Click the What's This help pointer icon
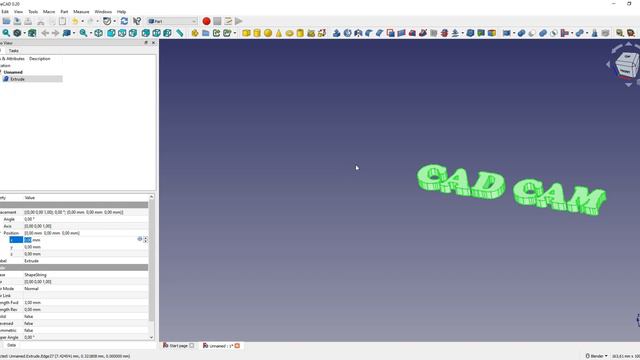The width and height of the screenshot is (640, 360). [137, 21]
